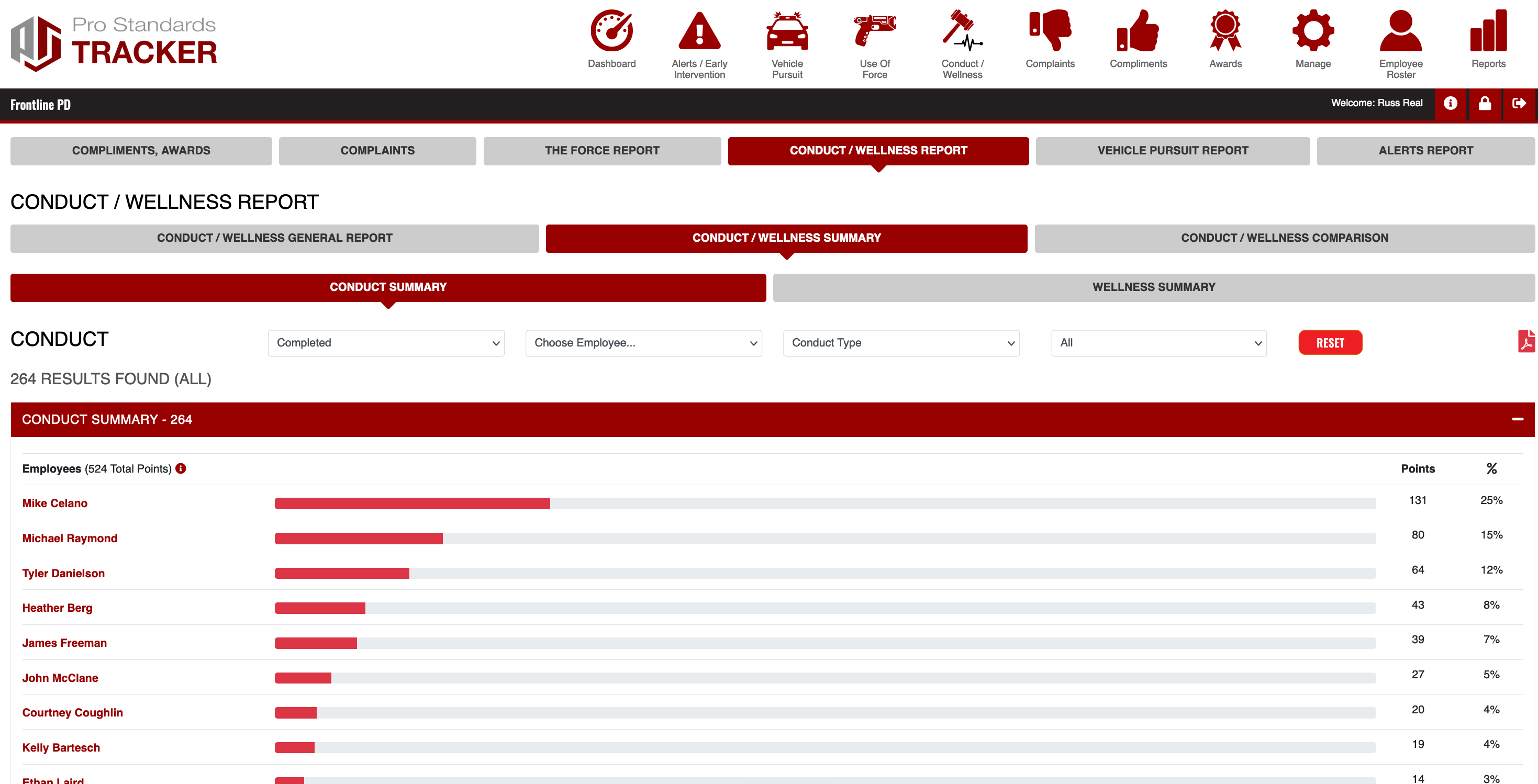Open Awards ribbon icon
Image resolution: width=1538 pixels, height=784 pixels.
coord(1225,31)
